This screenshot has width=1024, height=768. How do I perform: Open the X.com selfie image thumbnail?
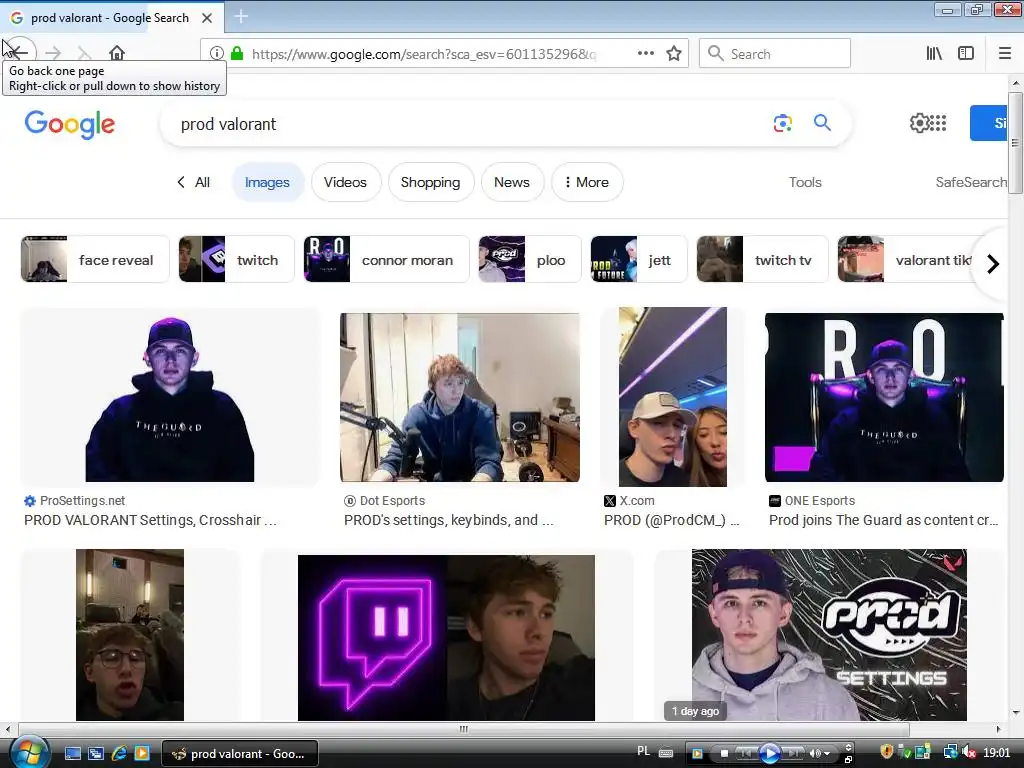coord(673,397)
